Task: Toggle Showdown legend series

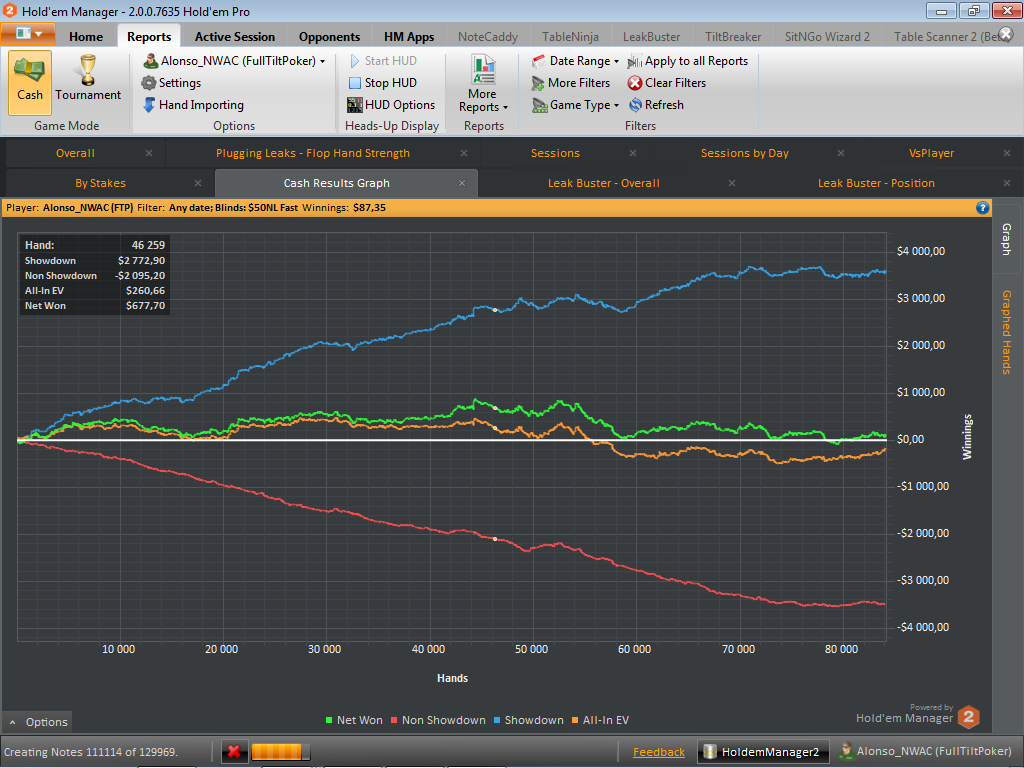Action: click(528, 720)
